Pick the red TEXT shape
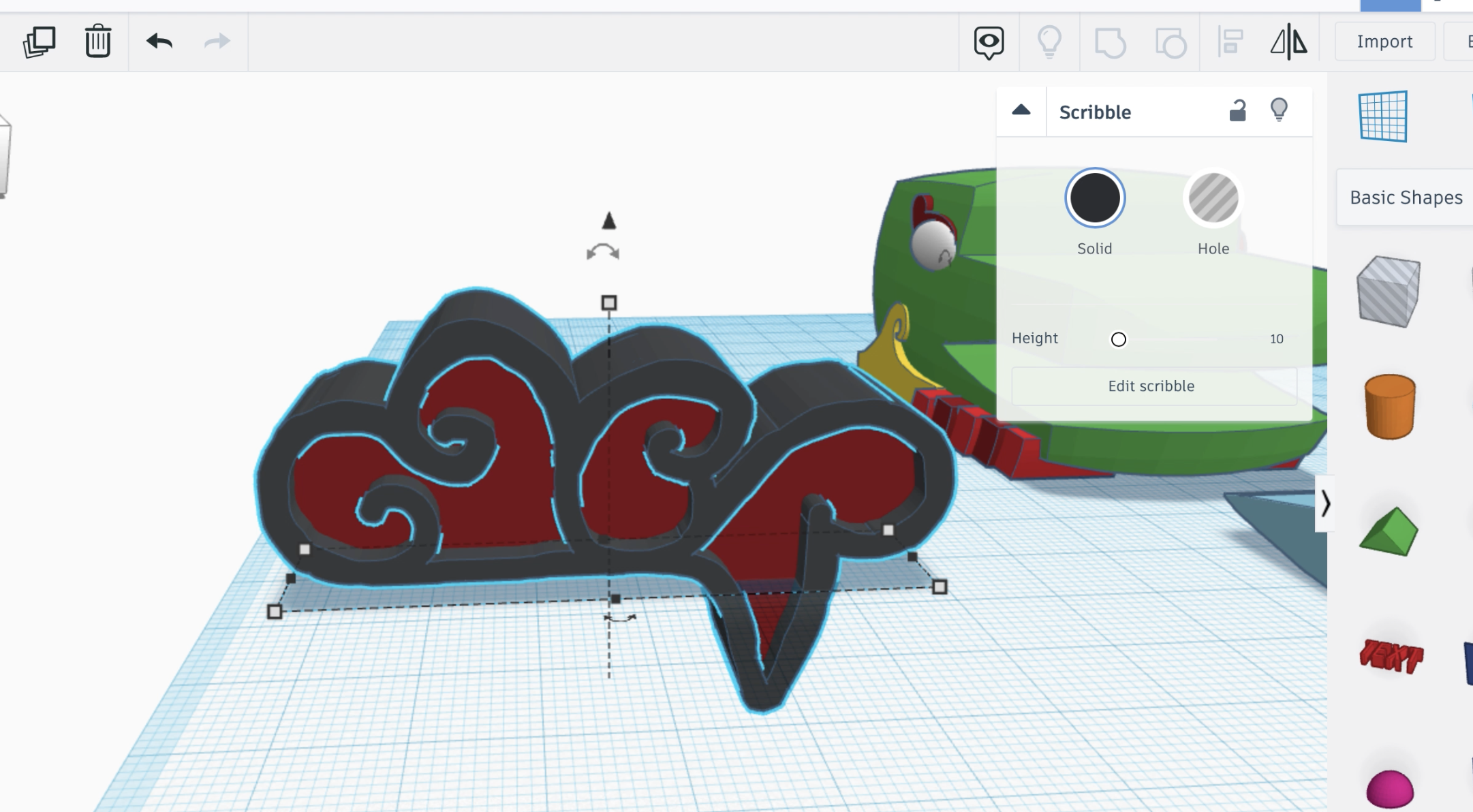Viewport: 1473px width, 812px height. click(1391, 656)
